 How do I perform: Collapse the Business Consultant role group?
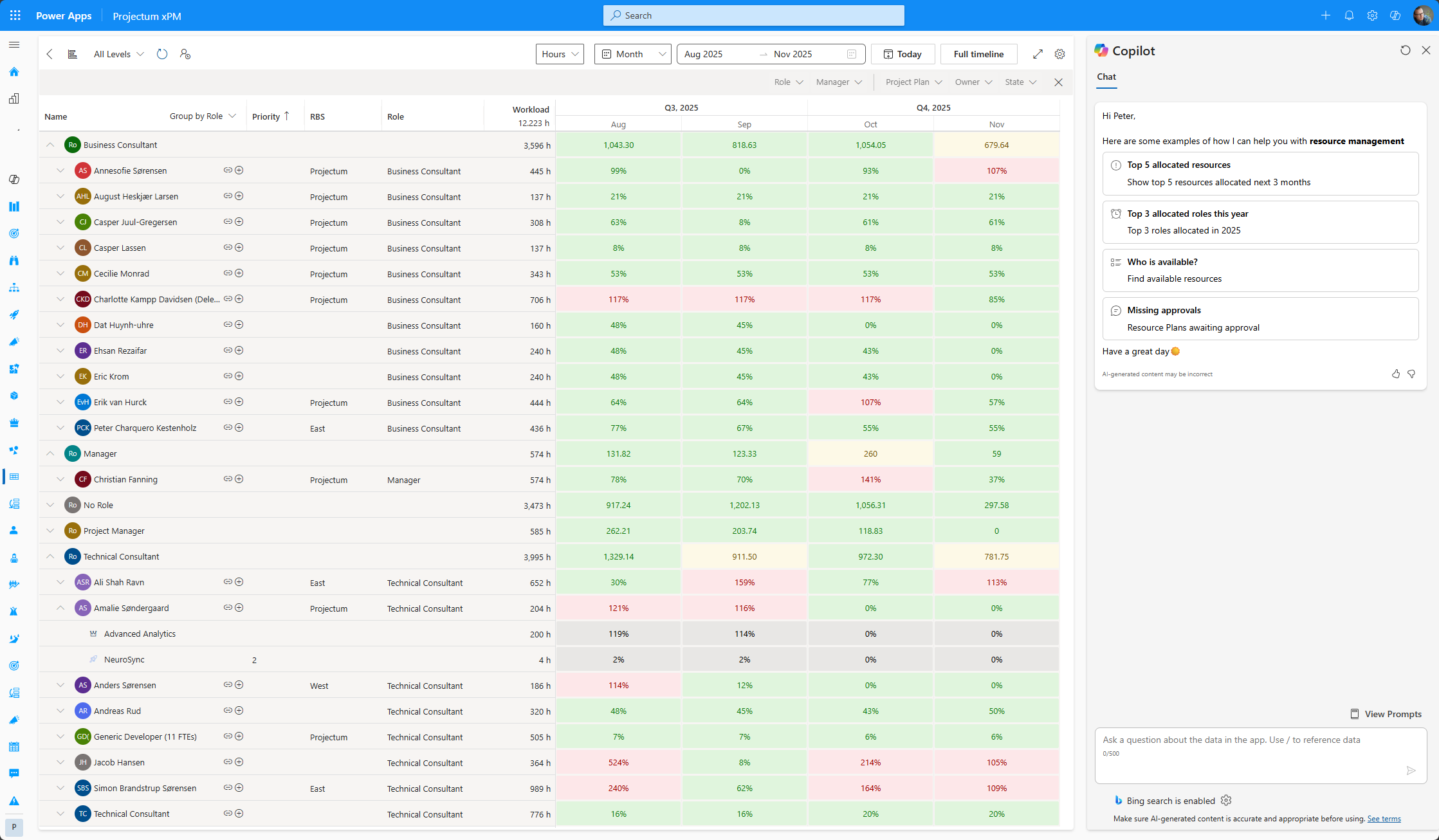point(50,145)
